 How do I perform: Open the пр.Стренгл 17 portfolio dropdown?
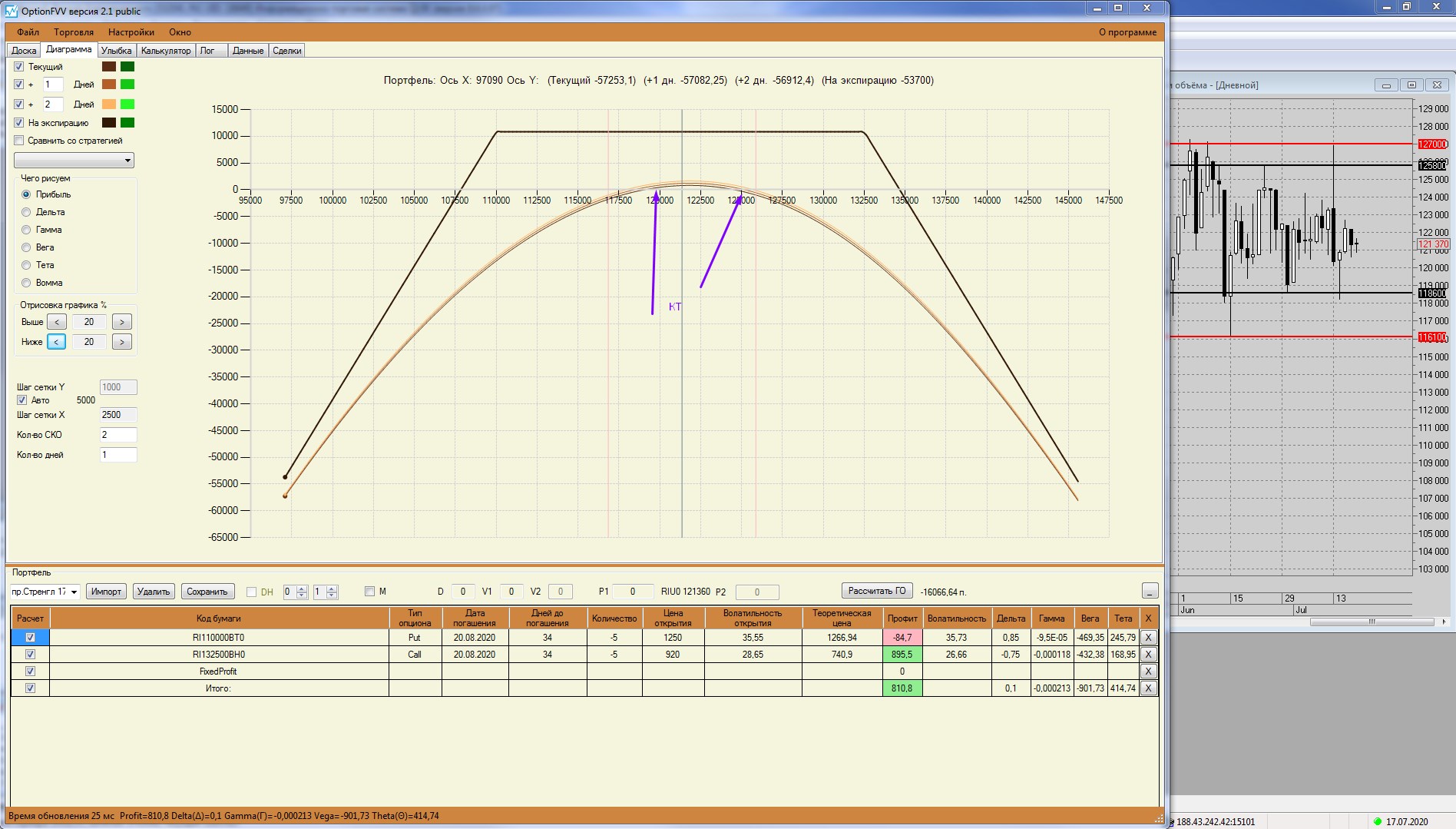pyautogui.click(x=45, y=592)
